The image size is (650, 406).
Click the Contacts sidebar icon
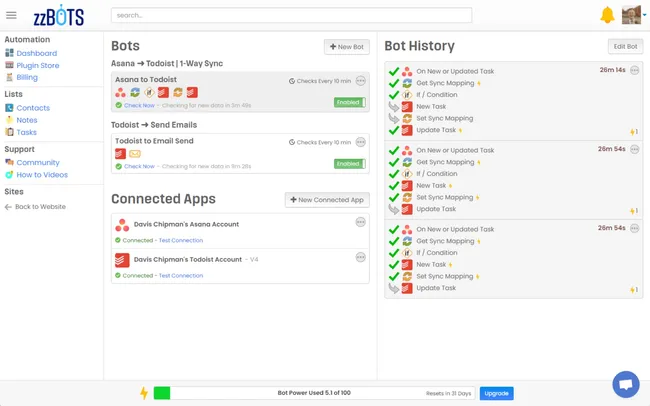pyautogui.click(x=9, y=108)
